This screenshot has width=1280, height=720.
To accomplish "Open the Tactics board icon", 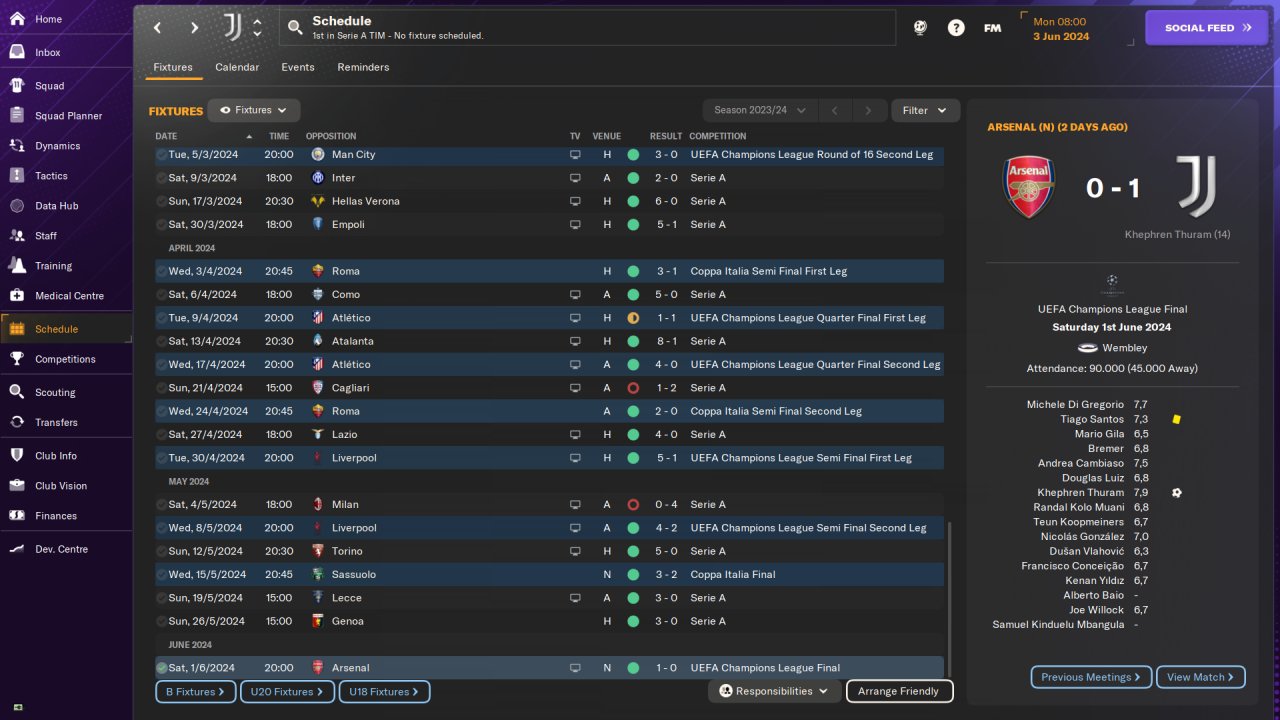I will tap(17, 176).
